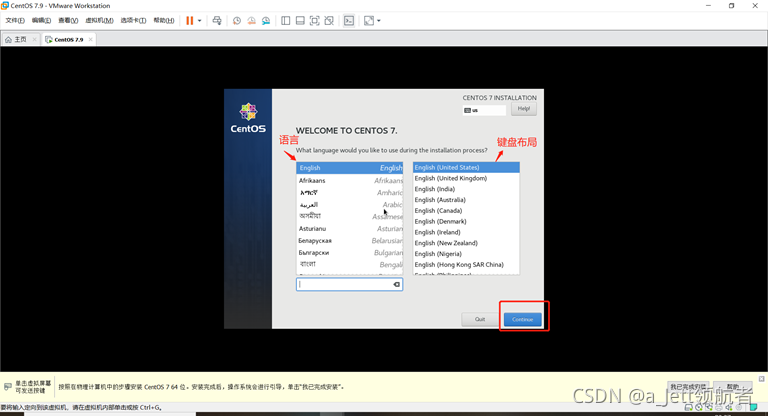Choose English (Denmark) locale

pos(466,221)
